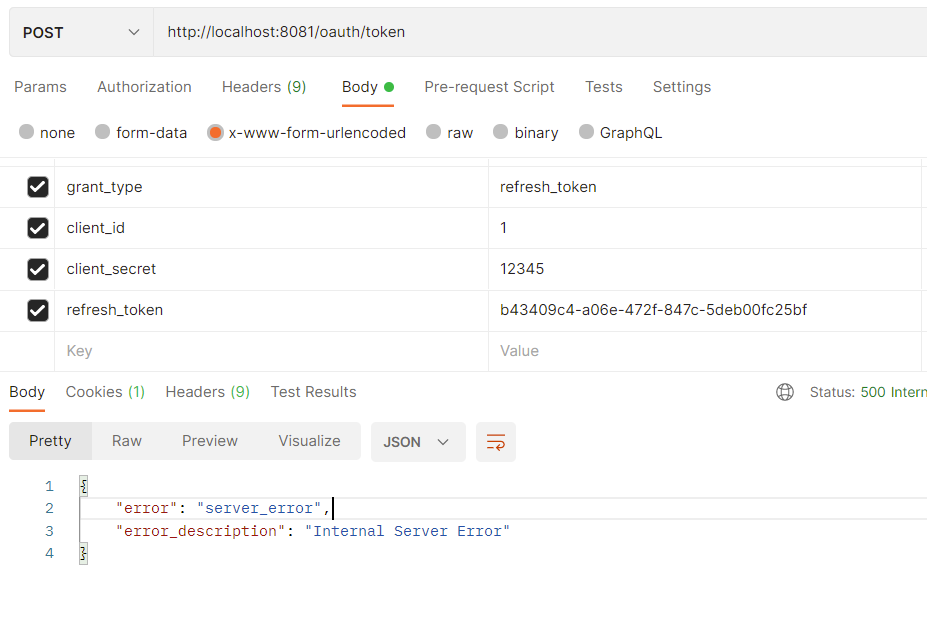This screenshot has width=927, height=631.
Task: Switch response view to Raw
Action: click(127, 441)
